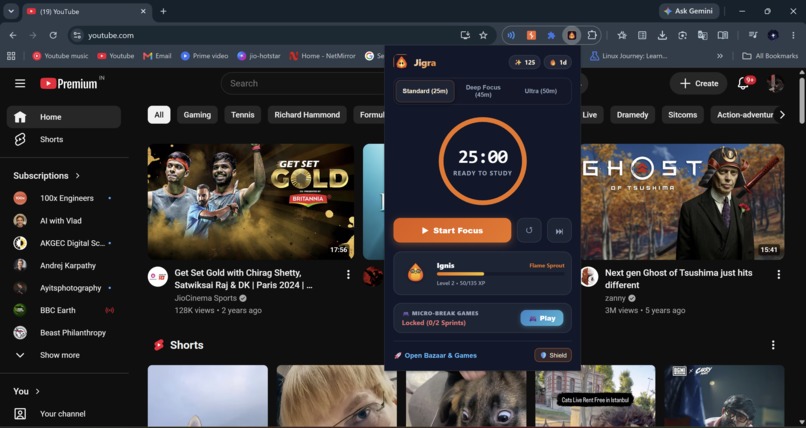Open the Shorts shelf three-dot menu

point(773,345)
